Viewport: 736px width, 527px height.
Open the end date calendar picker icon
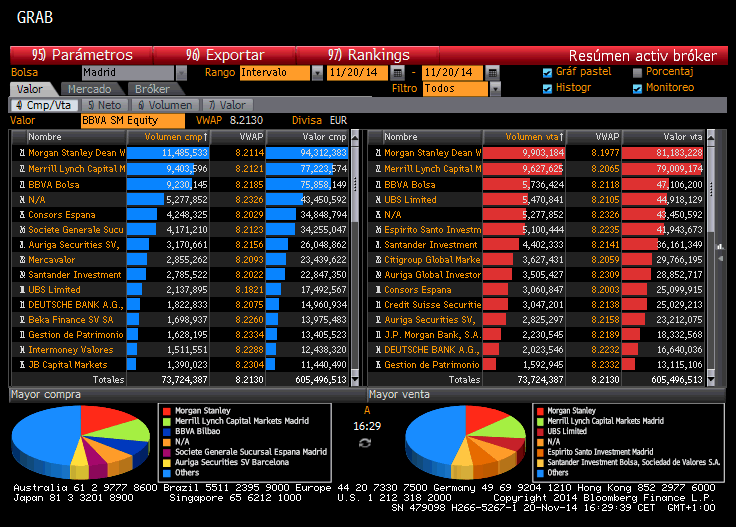492,73
